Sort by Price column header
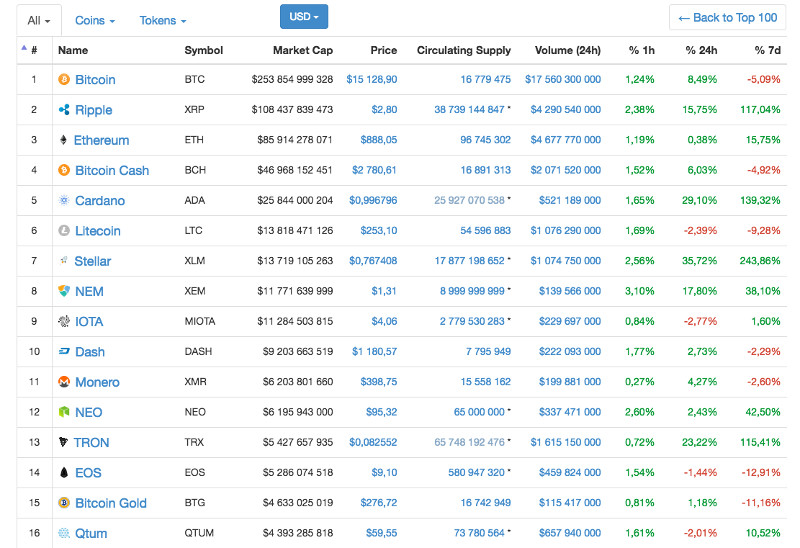Viewport: 800px width, 548px height. (x=384, y=50)
